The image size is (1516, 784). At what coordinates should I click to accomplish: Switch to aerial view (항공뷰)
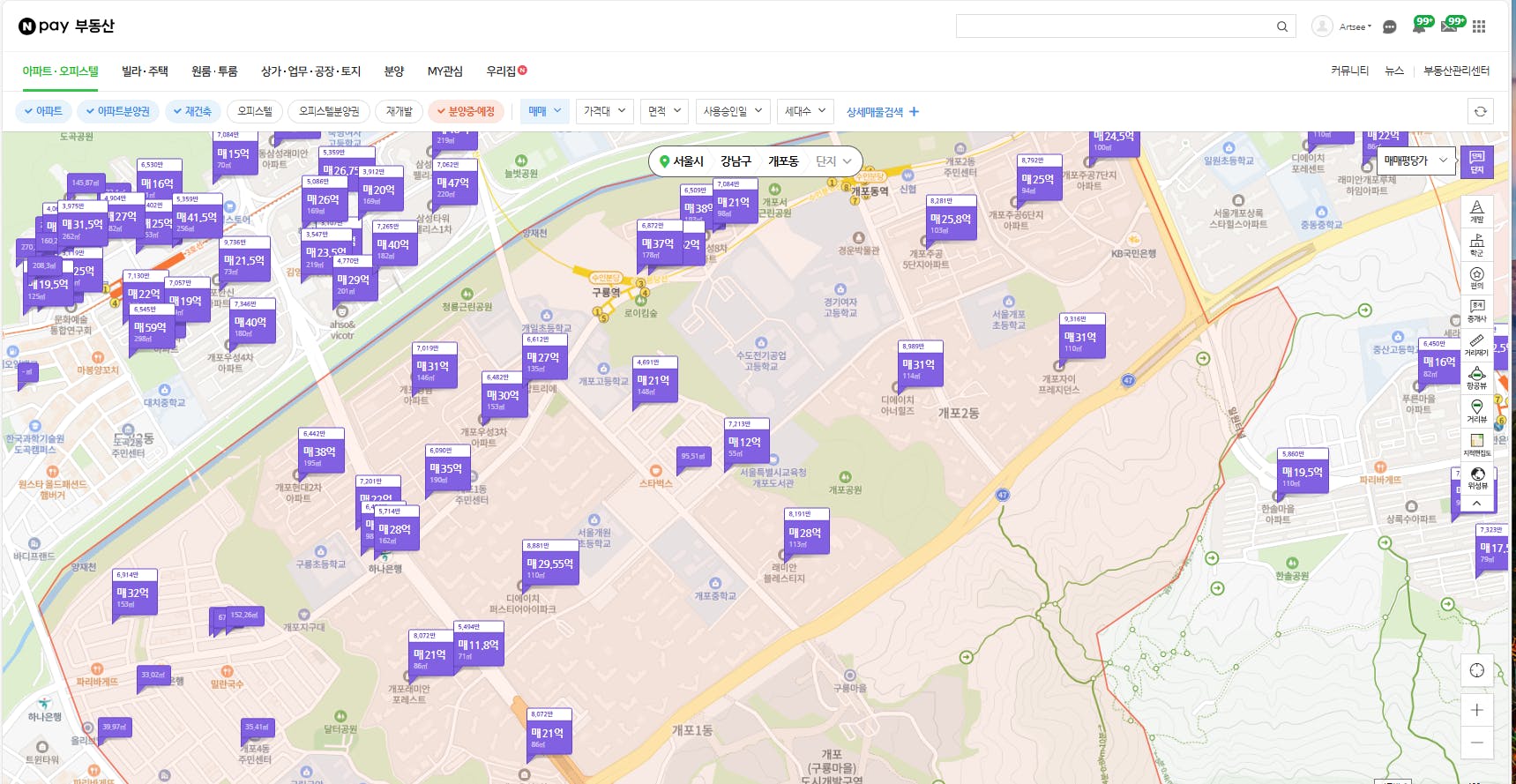[x=1476, y=378]
